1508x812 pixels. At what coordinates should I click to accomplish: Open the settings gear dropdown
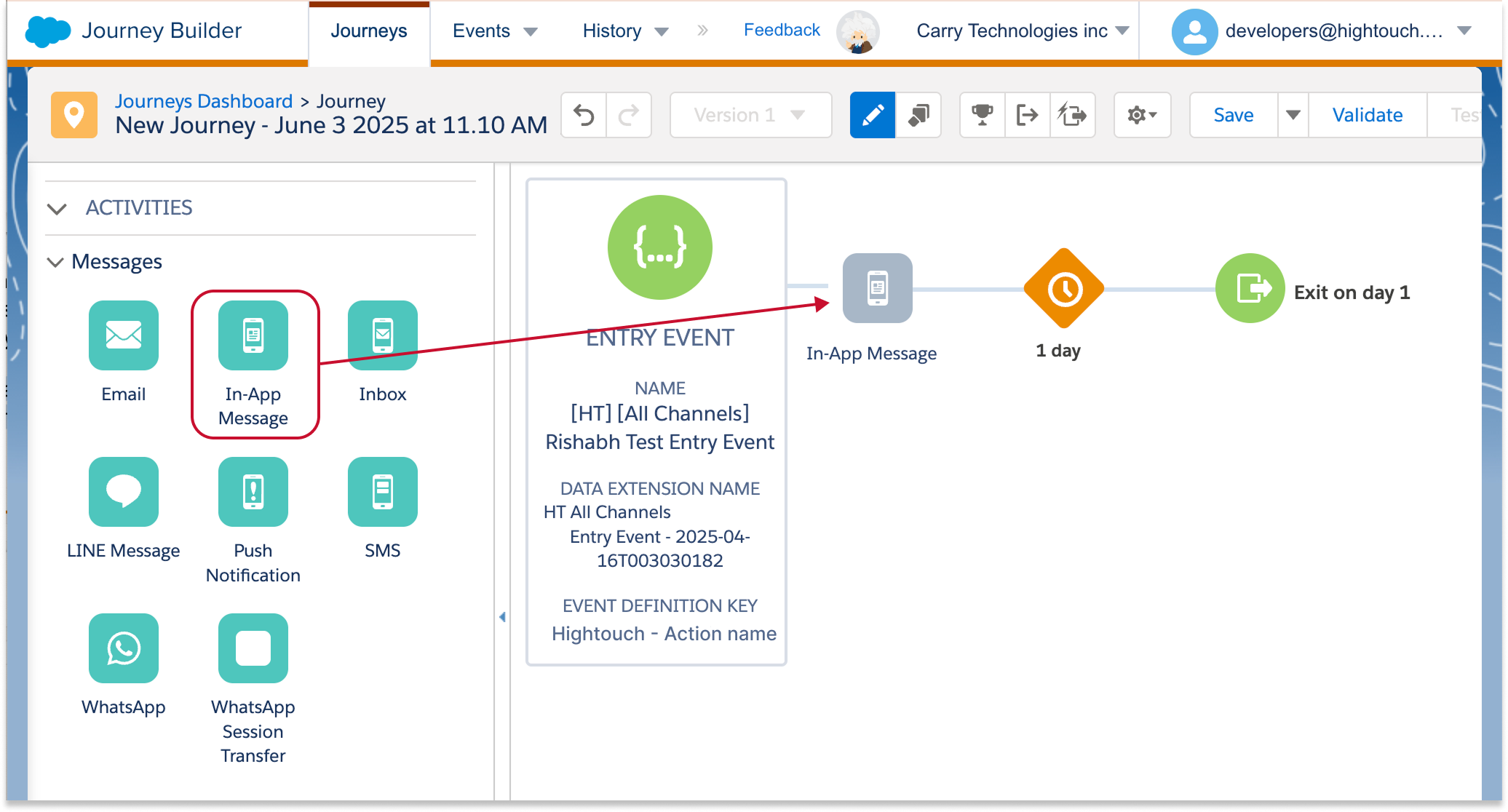1141,115
